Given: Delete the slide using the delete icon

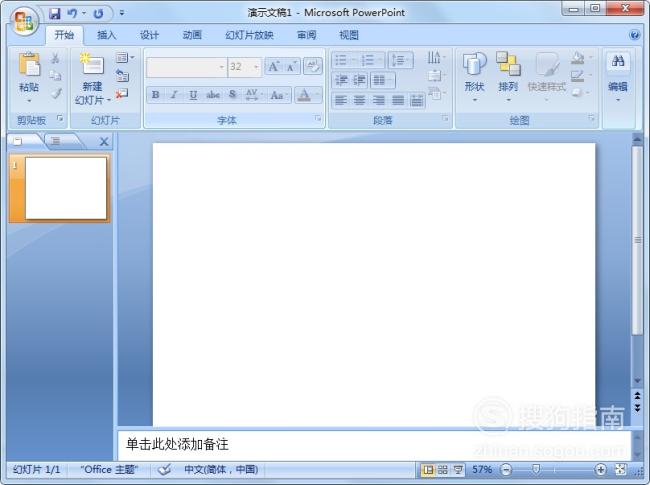Looking at the screenshot, I should pyautogui.click(x=122, y=93).
